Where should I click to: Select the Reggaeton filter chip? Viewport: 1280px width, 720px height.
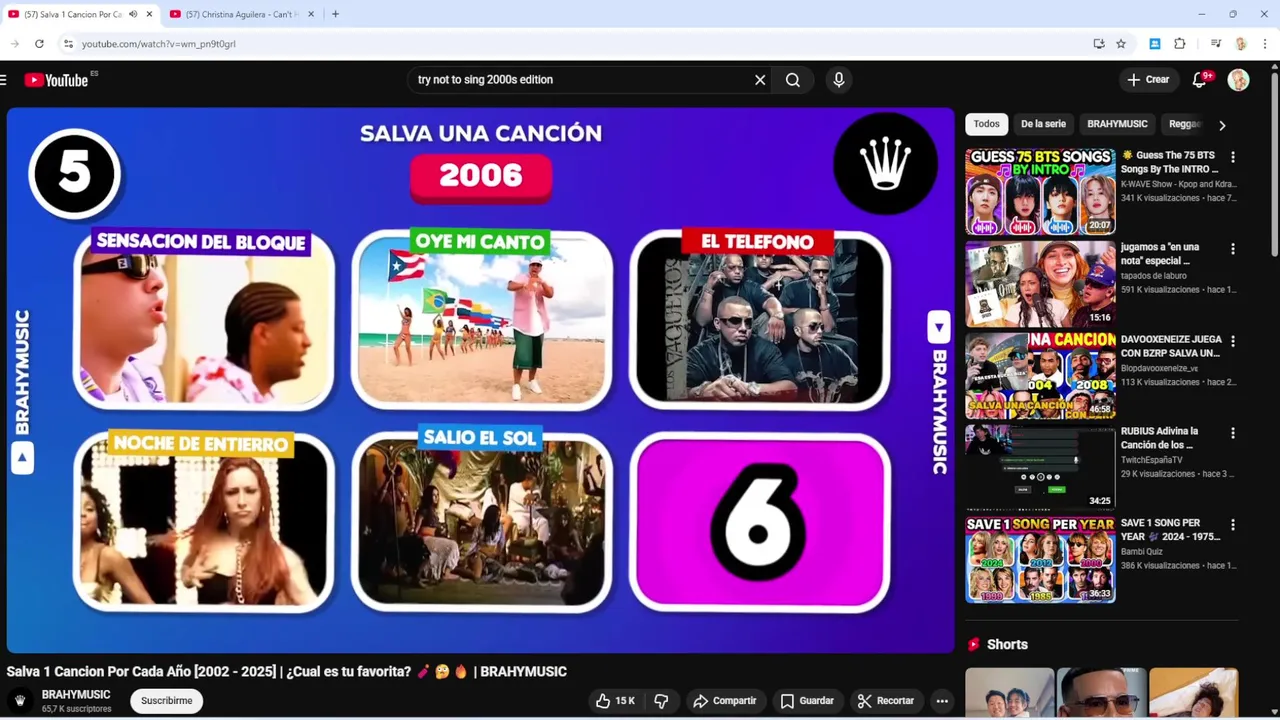click(1184, 124)
